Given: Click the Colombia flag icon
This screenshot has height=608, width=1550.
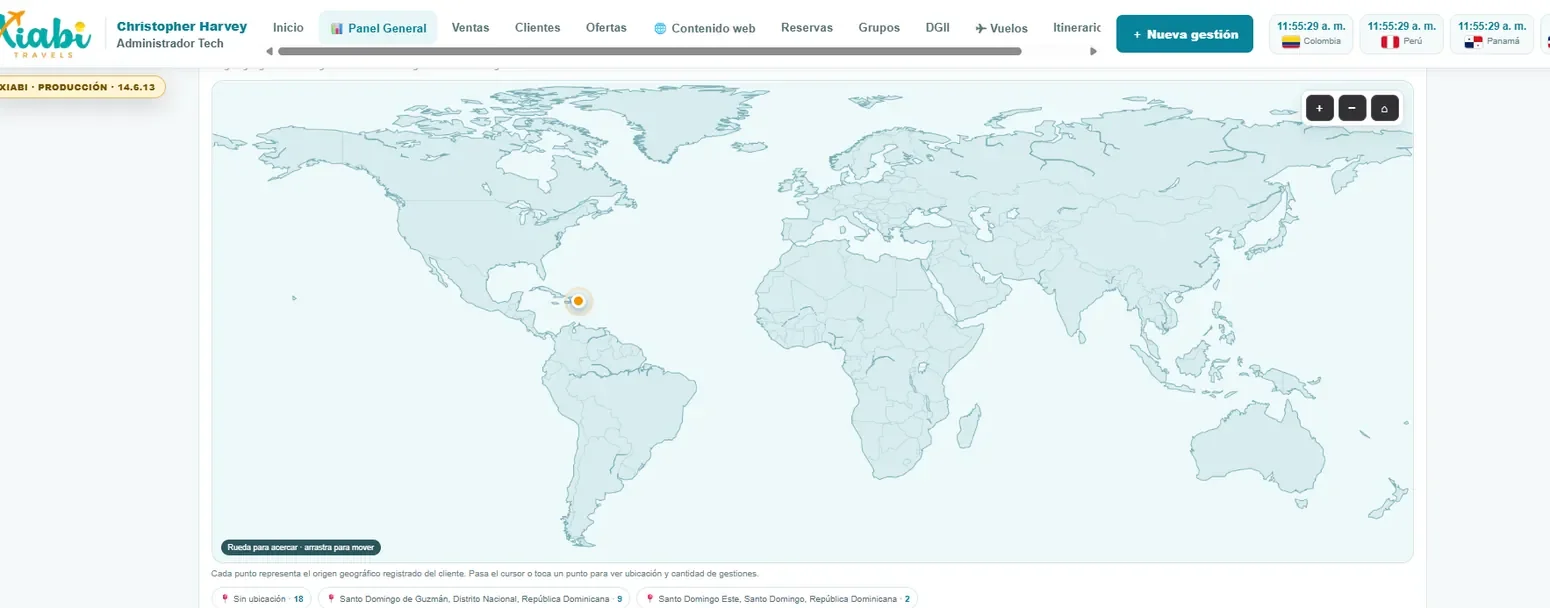Looking at the screenshot, I should pos(1291,41).
